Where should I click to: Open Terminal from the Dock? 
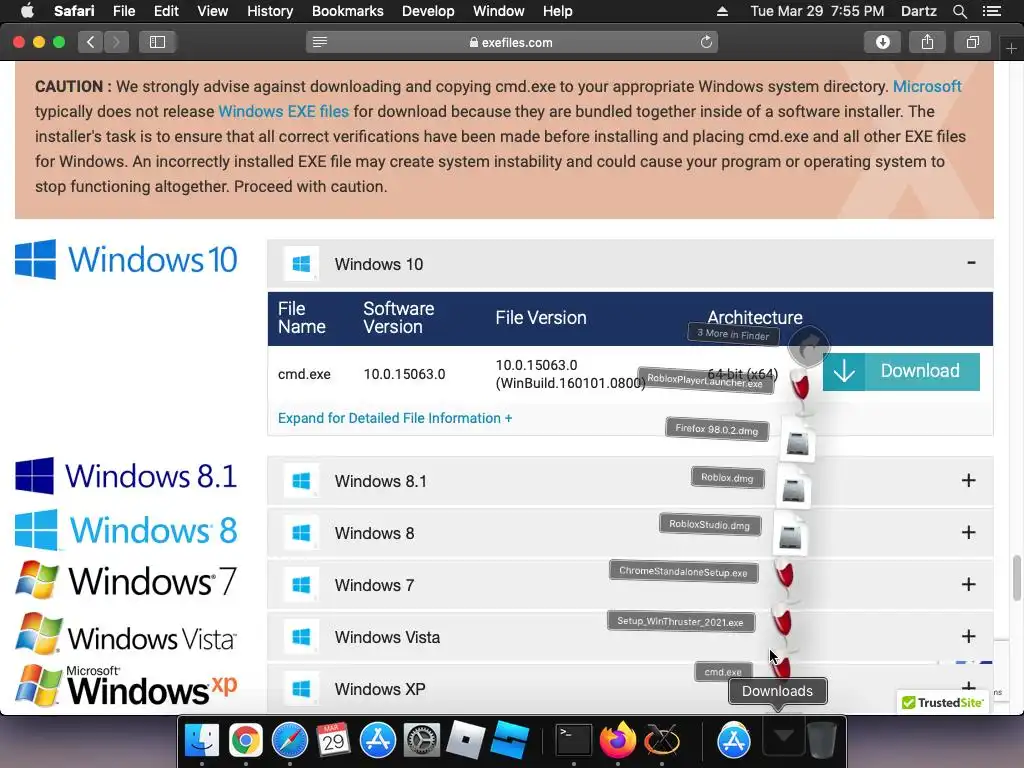point(573,741)
